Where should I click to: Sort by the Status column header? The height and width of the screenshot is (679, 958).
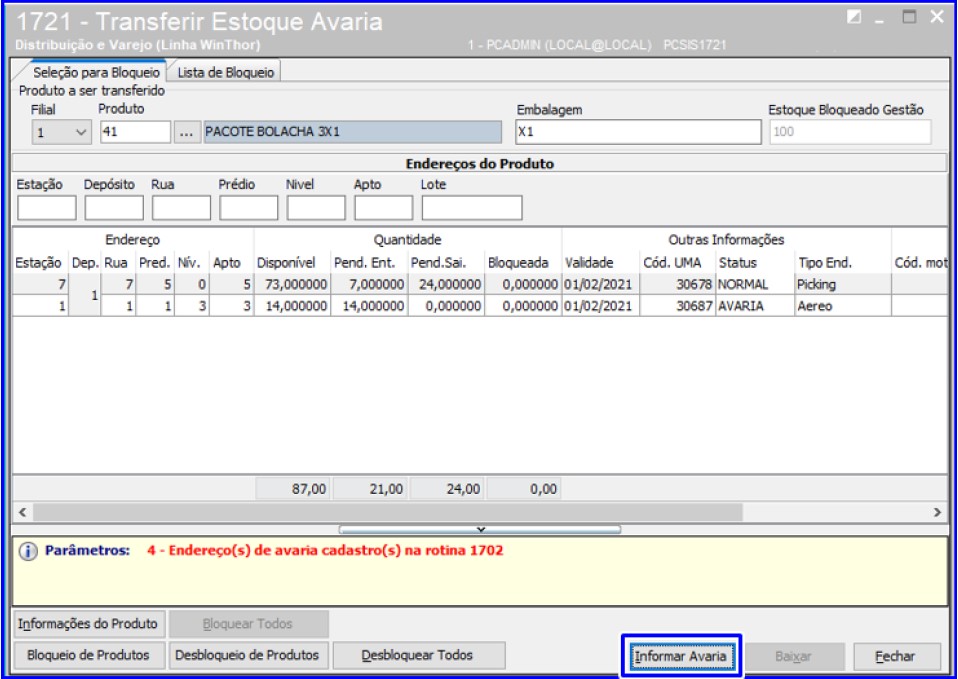755,263
